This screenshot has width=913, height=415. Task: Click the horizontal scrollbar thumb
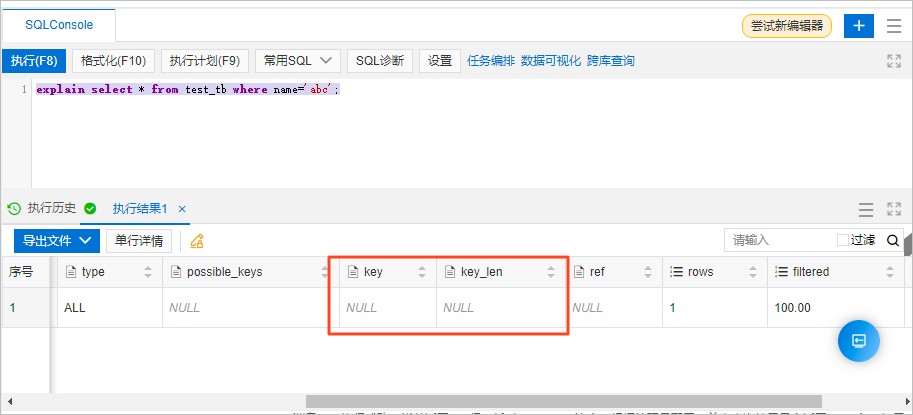click(x=564, y=402)
